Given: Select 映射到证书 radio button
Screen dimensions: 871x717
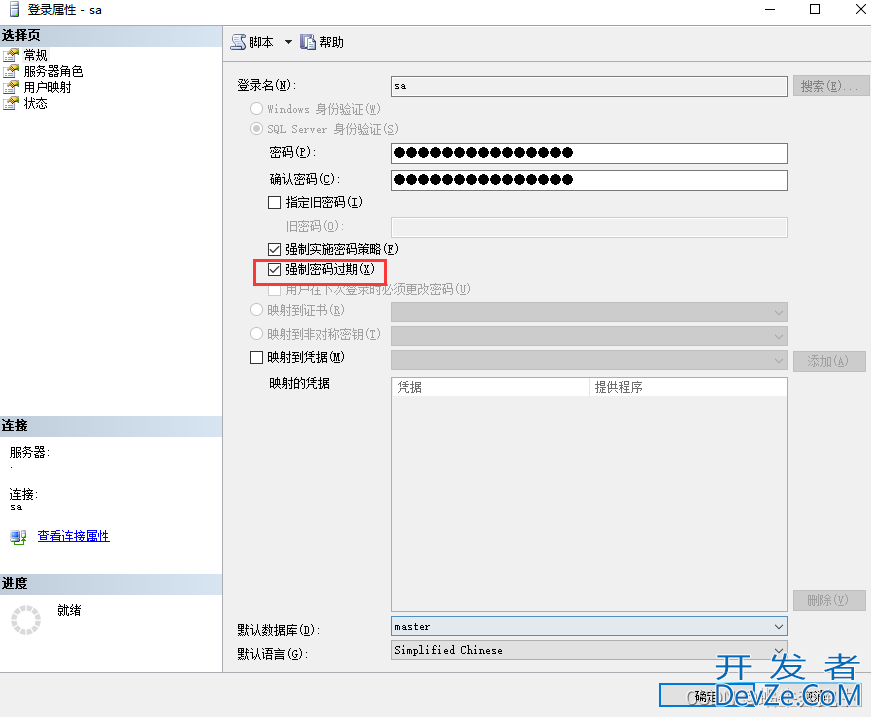Looking at the screenshot, I should tap(256, 310).
